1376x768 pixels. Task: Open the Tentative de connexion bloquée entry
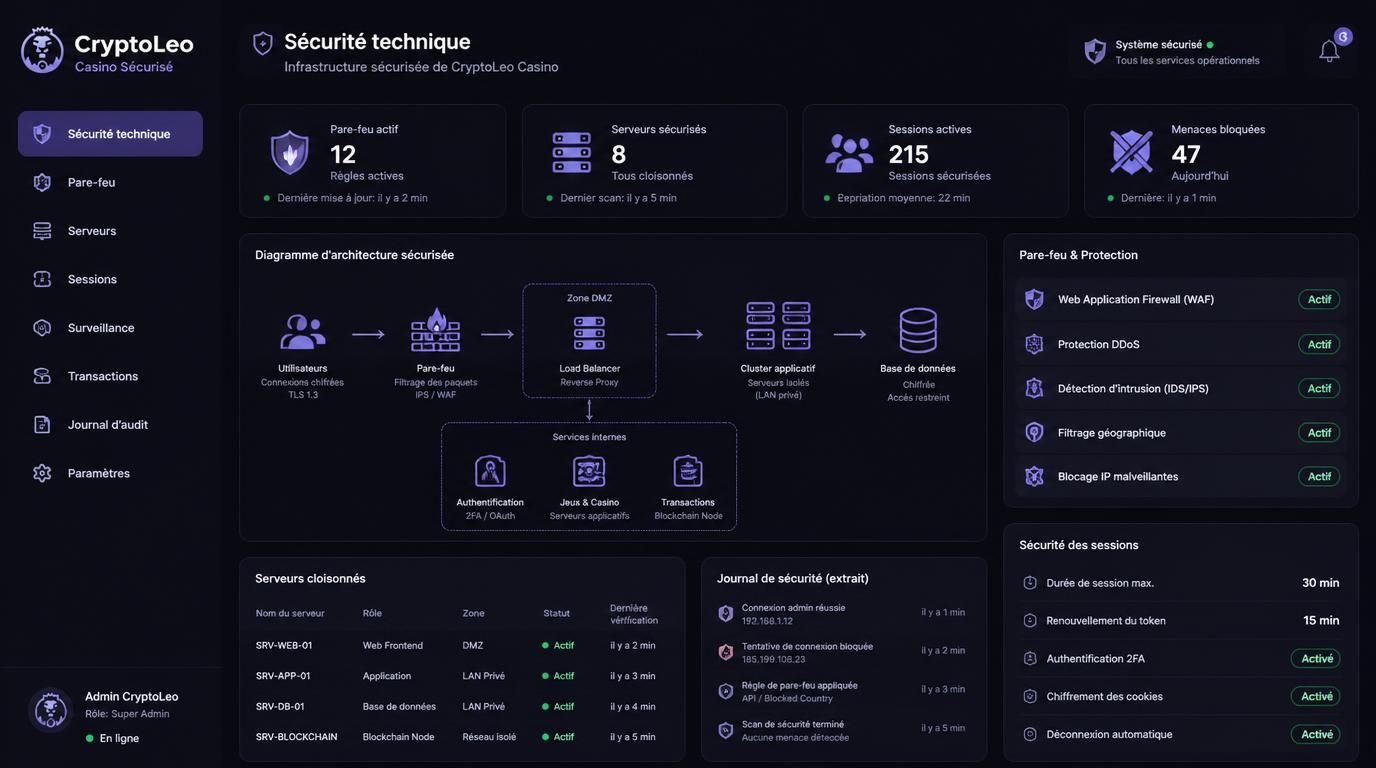[x=842, y=652]
